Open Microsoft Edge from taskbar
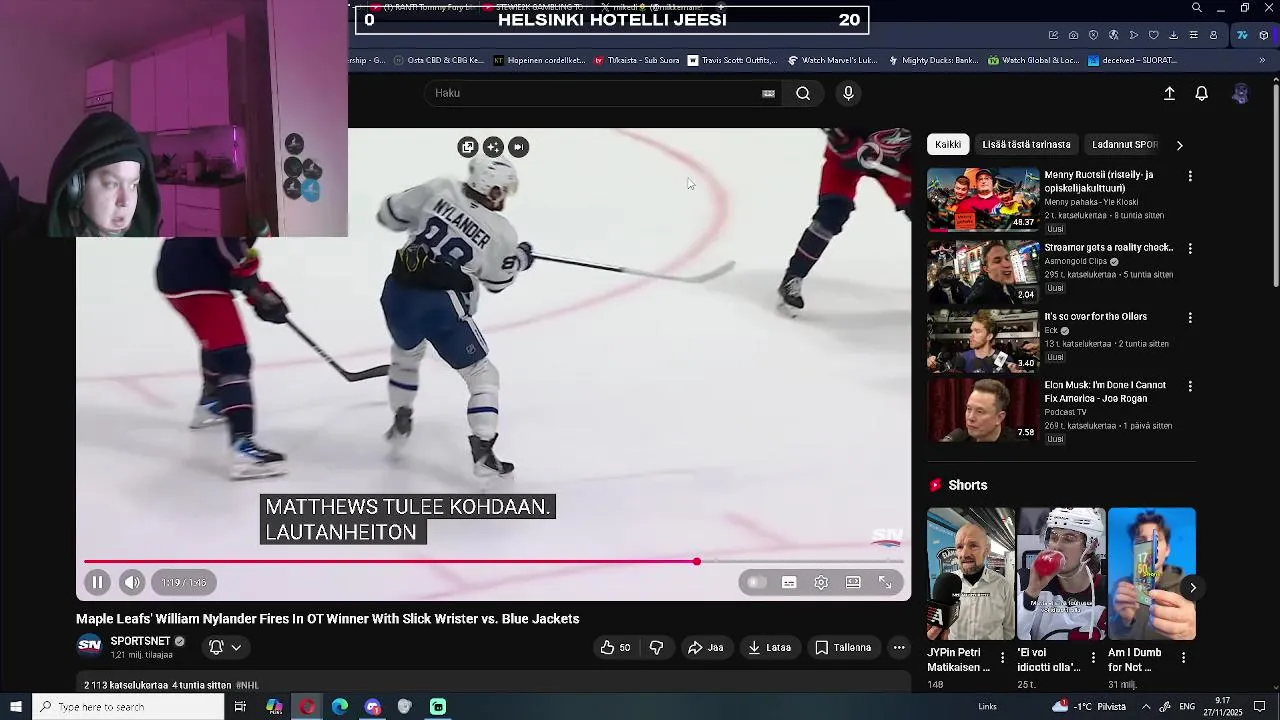Image resolution: width=1280 pixels, height=720 pixels. (x=340, y=707)
